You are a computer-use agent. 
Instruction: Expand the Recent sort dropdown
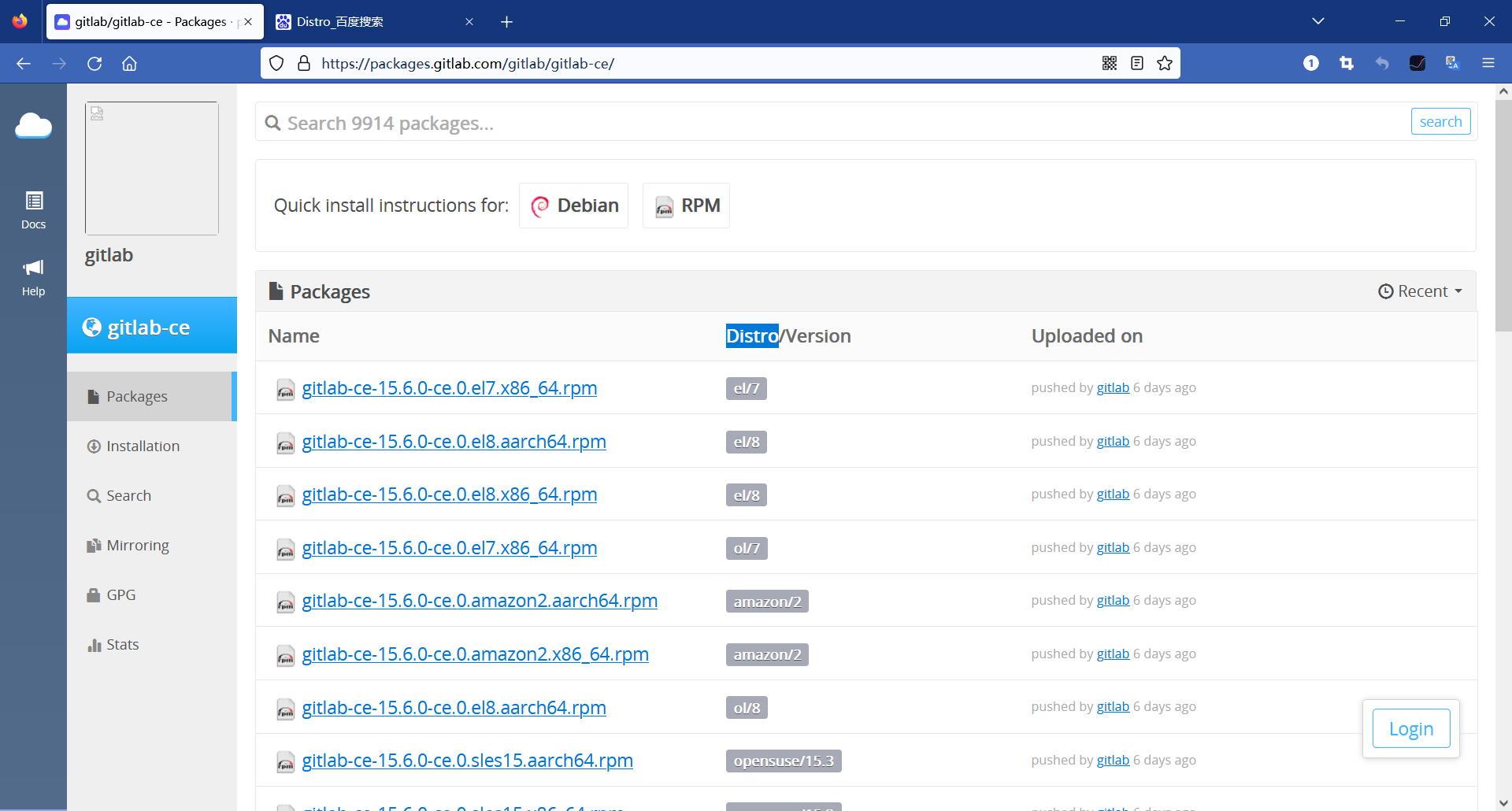[1420, 291]
